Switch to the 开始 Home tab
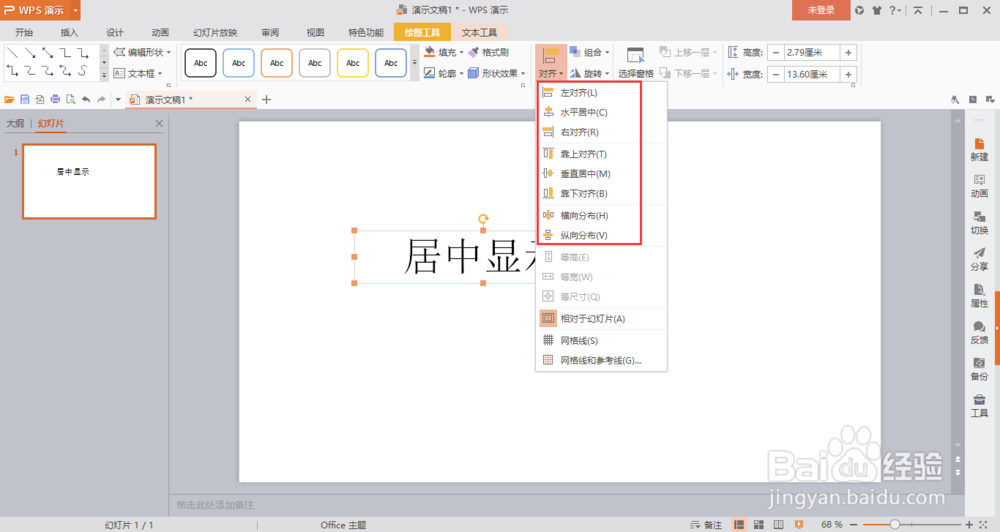 (x=24, y=32)
